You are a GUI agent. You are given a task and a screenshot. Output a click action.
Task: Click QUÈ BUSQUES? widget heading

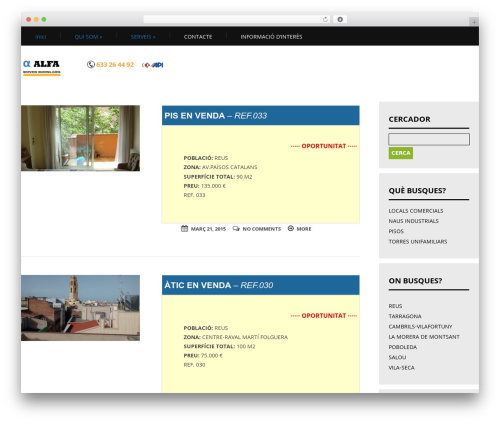click(x=417, y=191)
